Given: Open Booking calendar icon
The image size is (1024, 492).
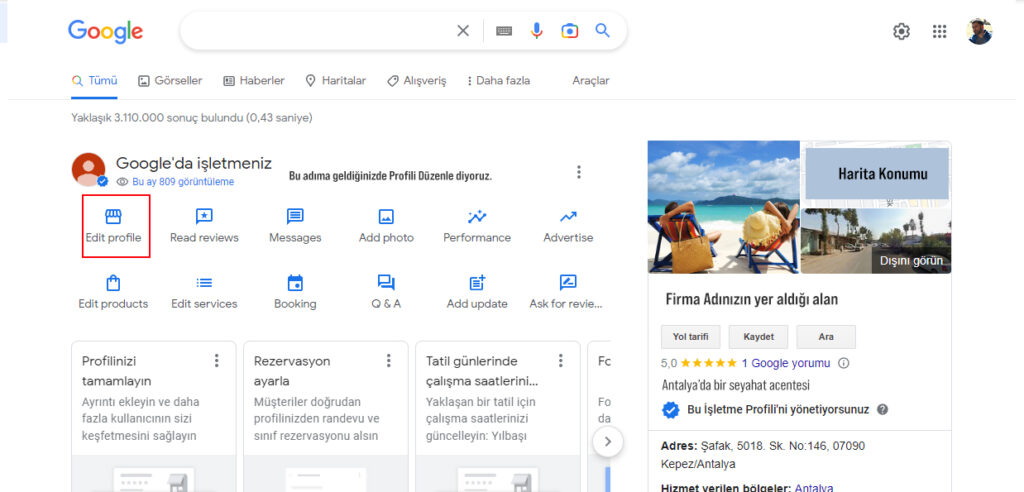Looking at the screenshot, I should click(x=295, y=283).
